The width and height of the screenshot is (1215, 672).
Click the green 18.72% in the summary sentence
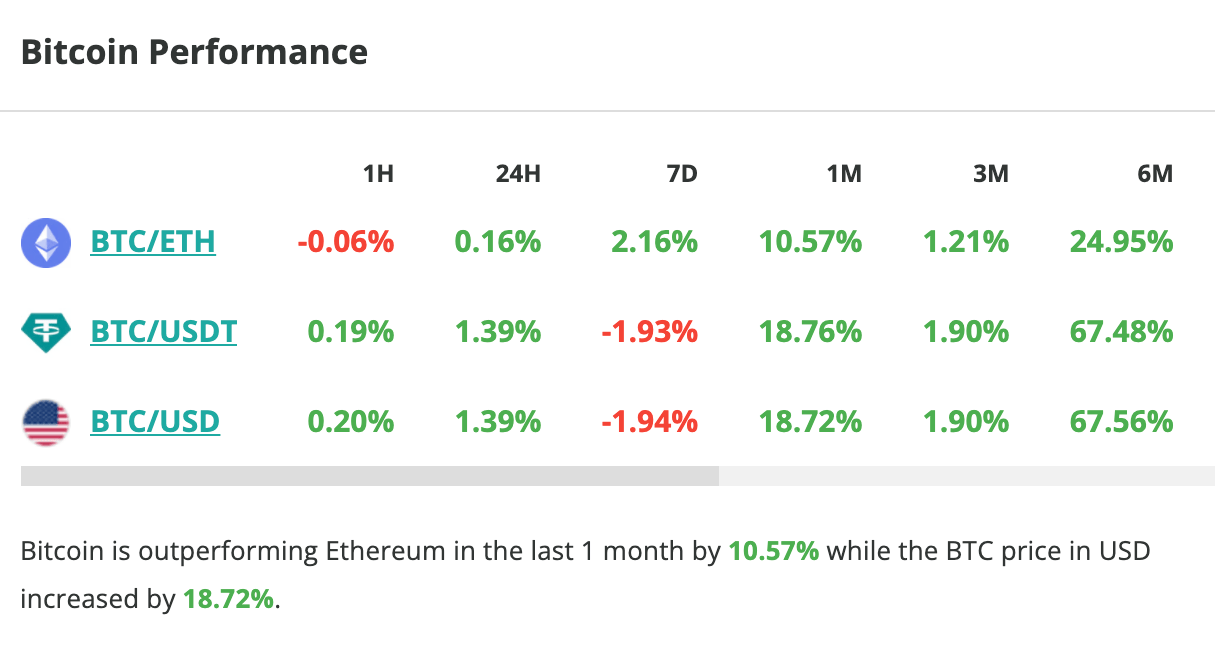(228, 600)
